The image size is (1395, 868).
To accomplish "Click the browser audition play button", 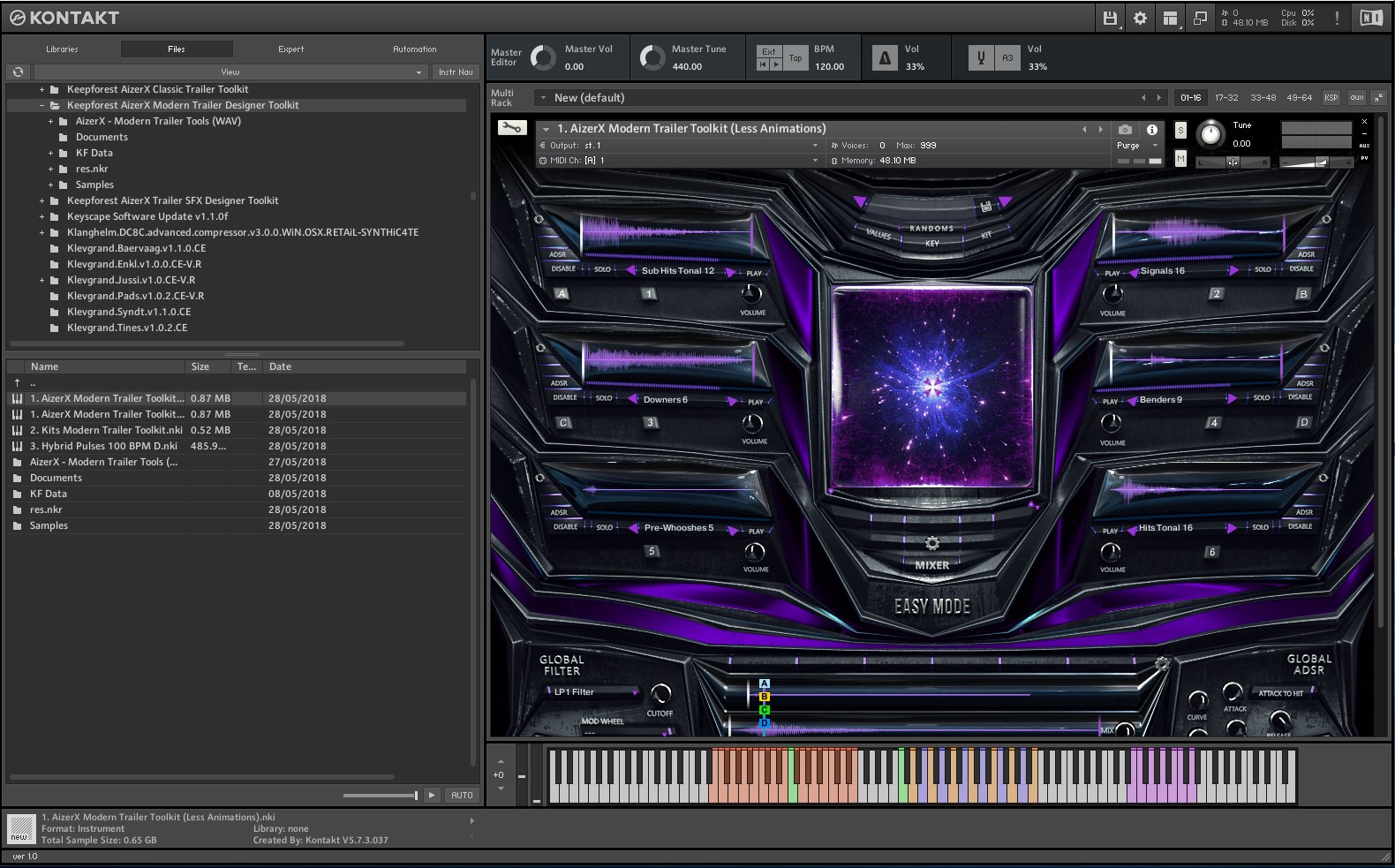I will [x=432, y=795].
